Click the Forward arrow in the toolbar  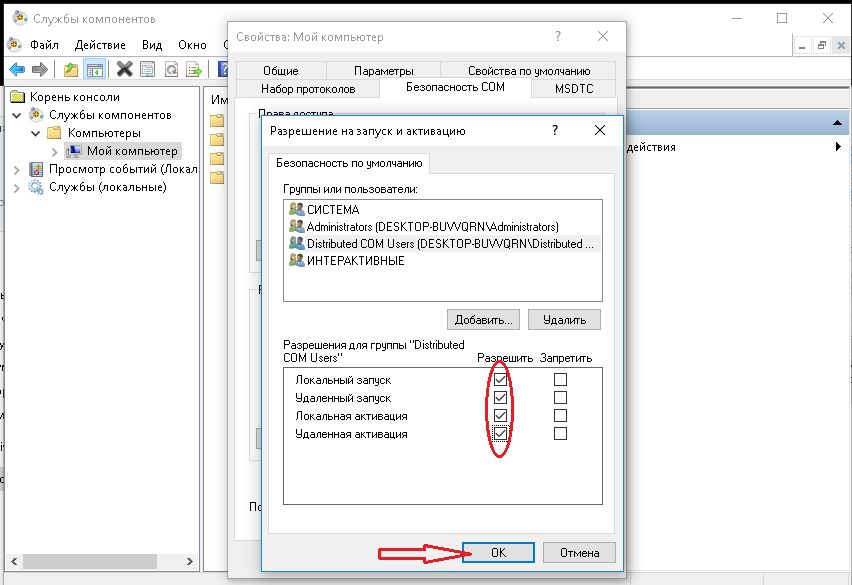40,69
